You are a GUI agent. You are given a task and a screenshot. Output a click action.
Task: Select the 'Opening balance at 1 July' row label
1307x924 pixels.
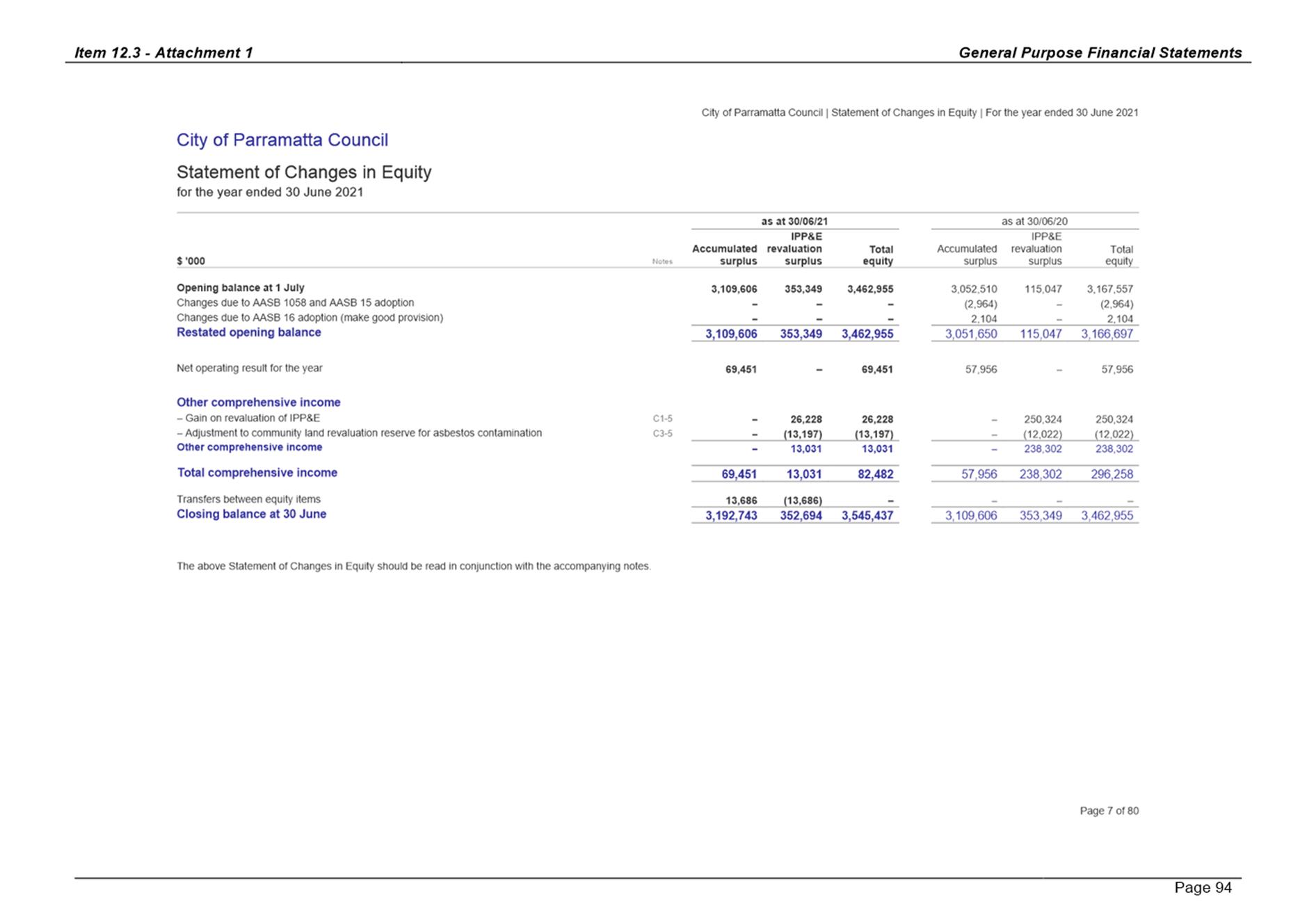click(x=241, y=288)
